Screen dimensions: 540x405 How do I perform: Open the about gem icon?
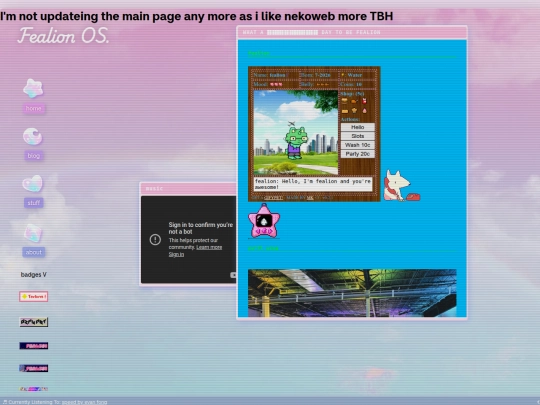tap(33, 233)
